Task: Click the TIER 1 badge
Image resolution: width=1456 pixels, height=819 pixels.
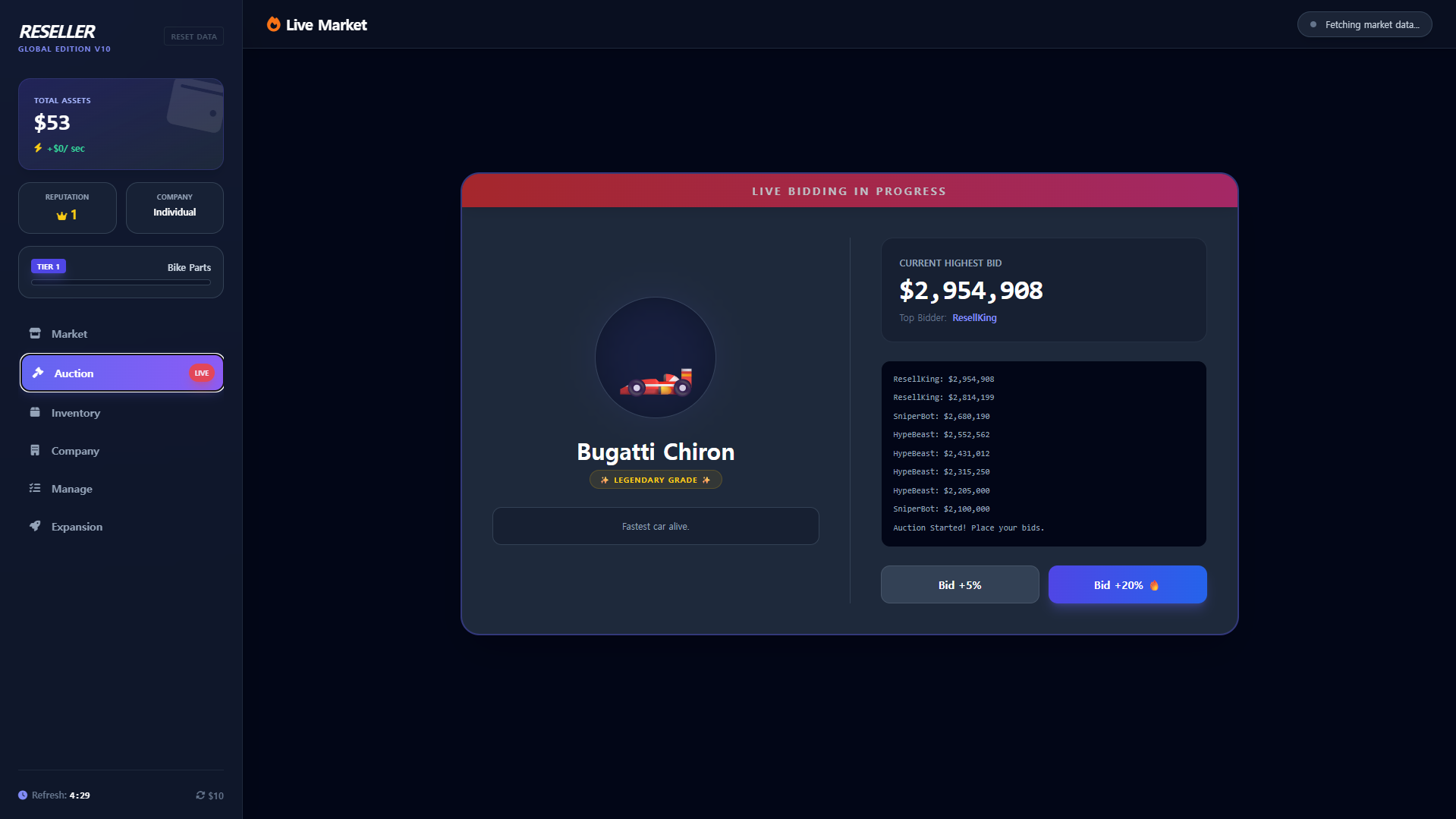Action: (x=49, y=266)
